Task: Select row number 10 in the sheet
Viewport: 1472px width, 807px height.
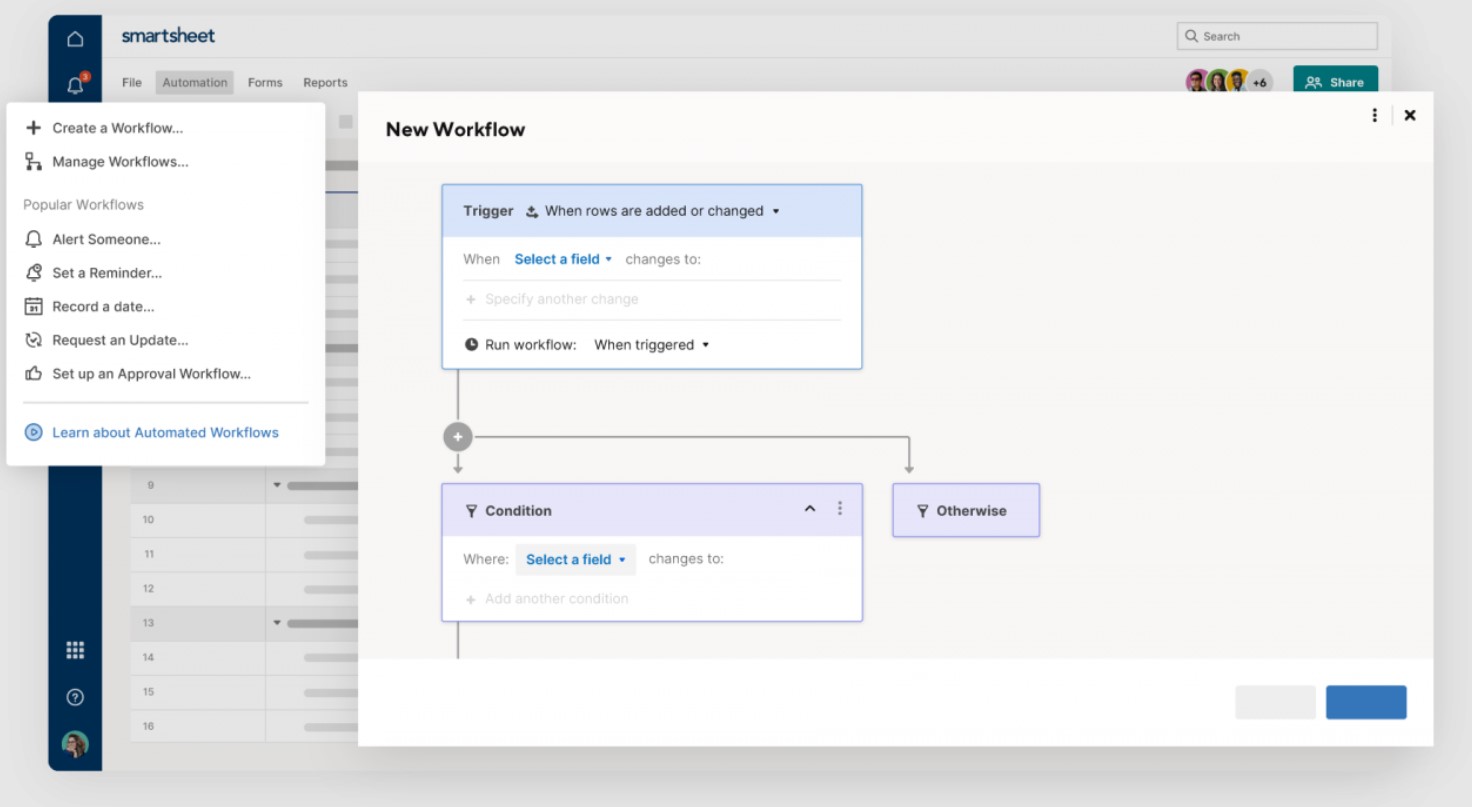Action: pyautogui.click(x=148, y=520)
